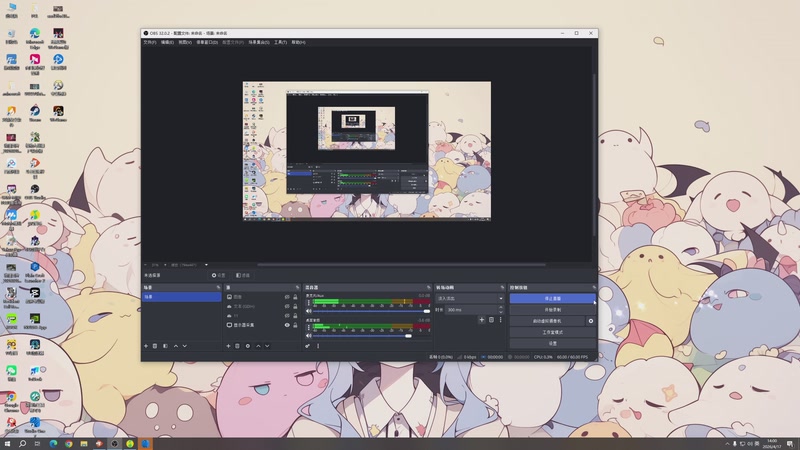Open the 场景集合(S) menu

coord(259,42)
